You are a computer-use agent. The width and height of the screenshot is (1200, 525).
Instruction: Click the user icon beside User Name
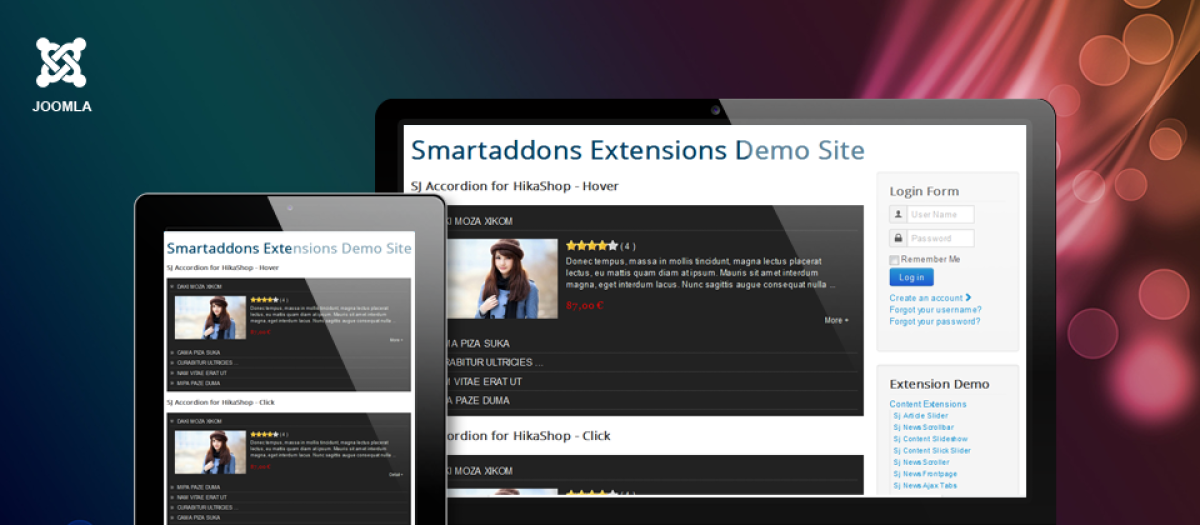pyautogui.click(x=898, y=214)
